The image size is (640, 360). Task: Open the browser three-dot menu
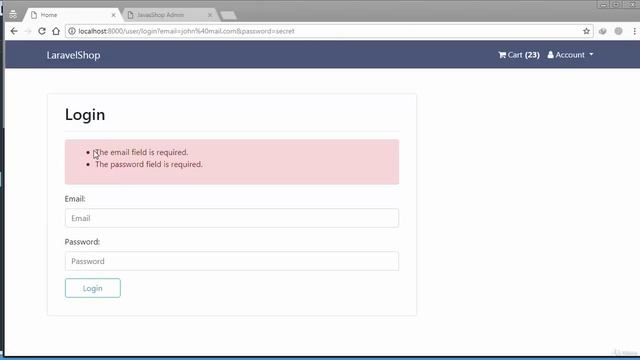634,31
